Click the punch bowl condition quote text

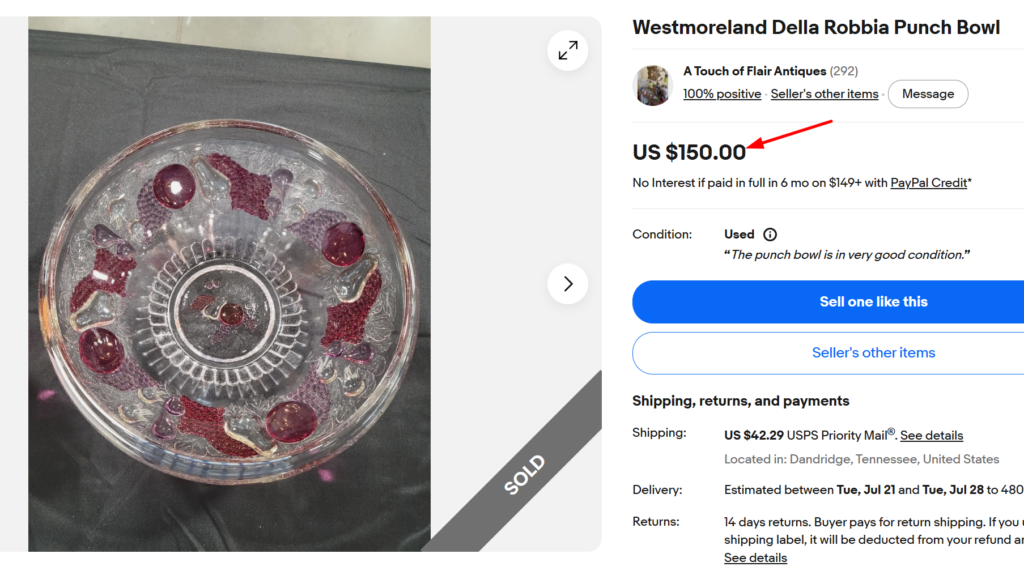tap(847, 255)
